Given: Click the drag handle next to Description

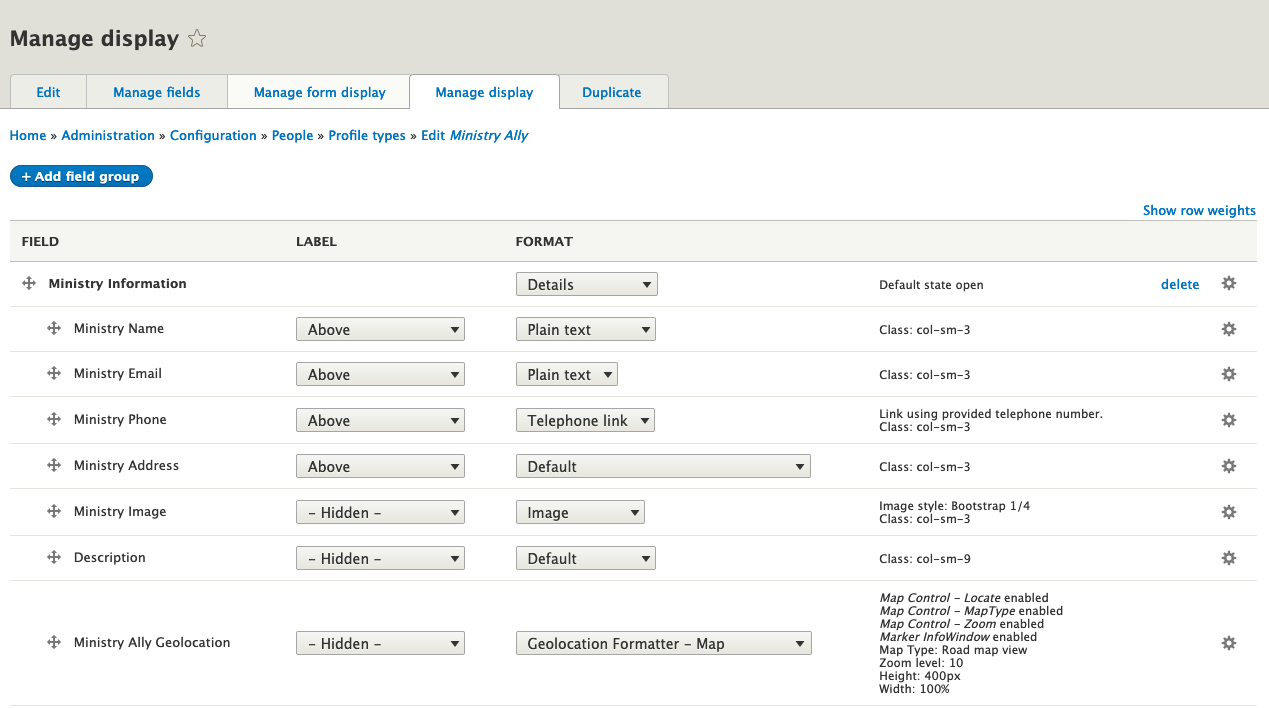Looking at the screenshot, I should [x=53, y=557].
